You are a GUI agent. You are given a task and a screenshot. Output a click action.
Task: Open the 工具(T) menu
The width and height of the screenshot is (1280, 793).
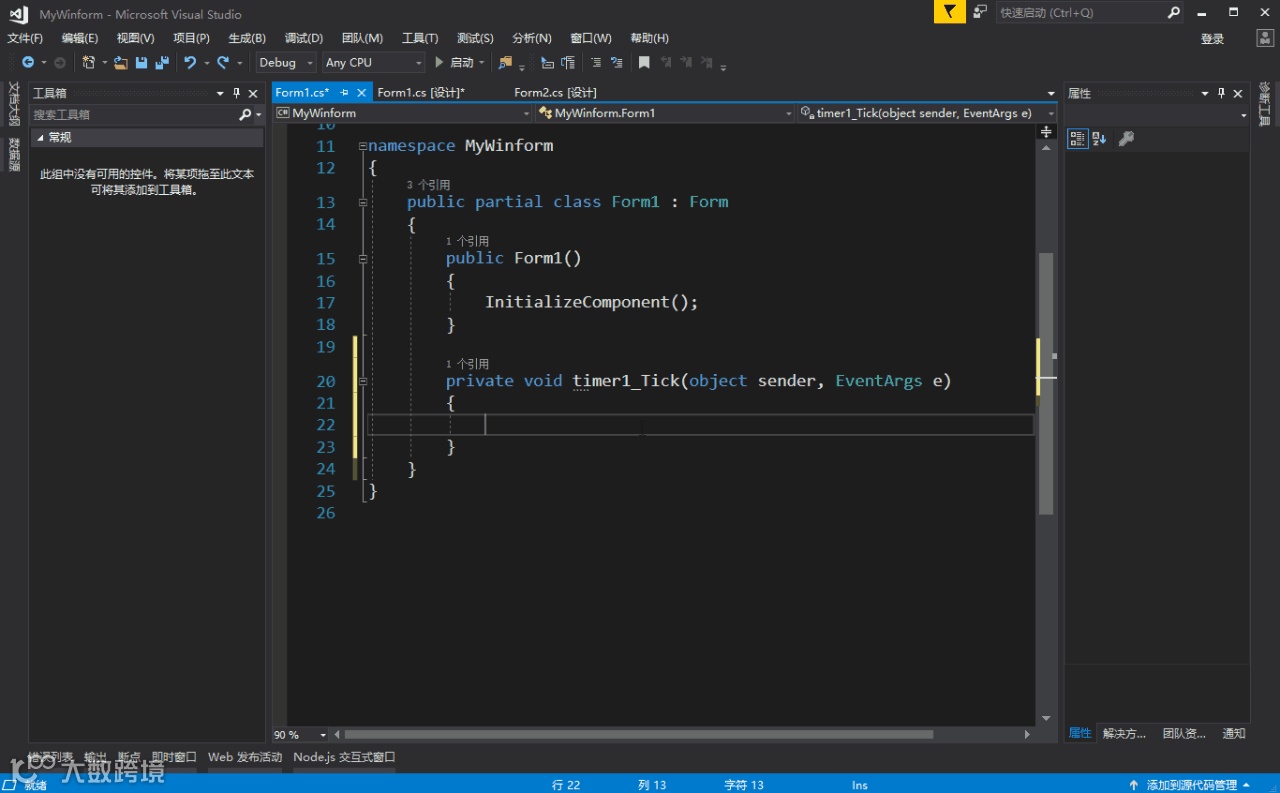coord(420,38)
